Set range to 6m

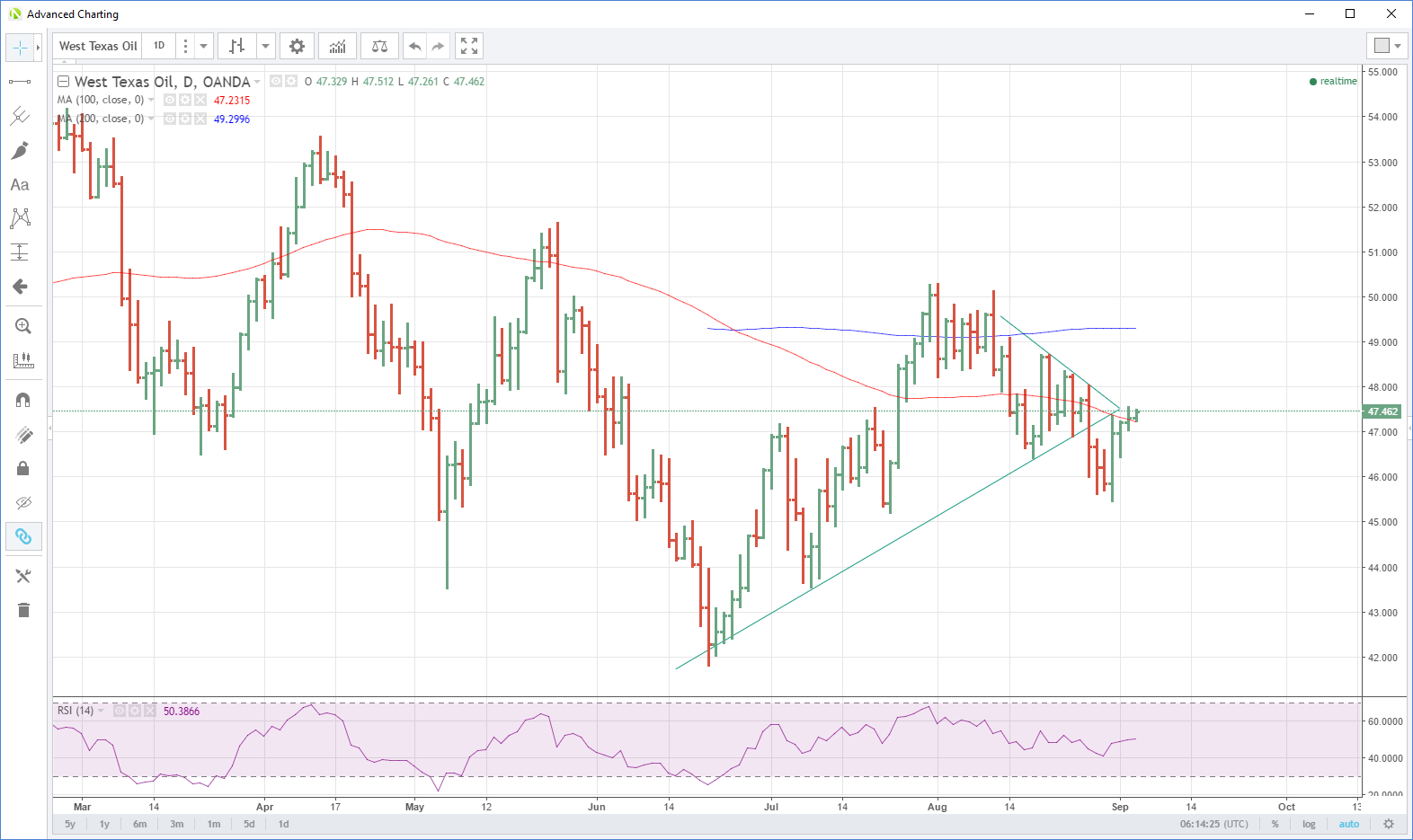pyautogui.click(x=140, y=824)
